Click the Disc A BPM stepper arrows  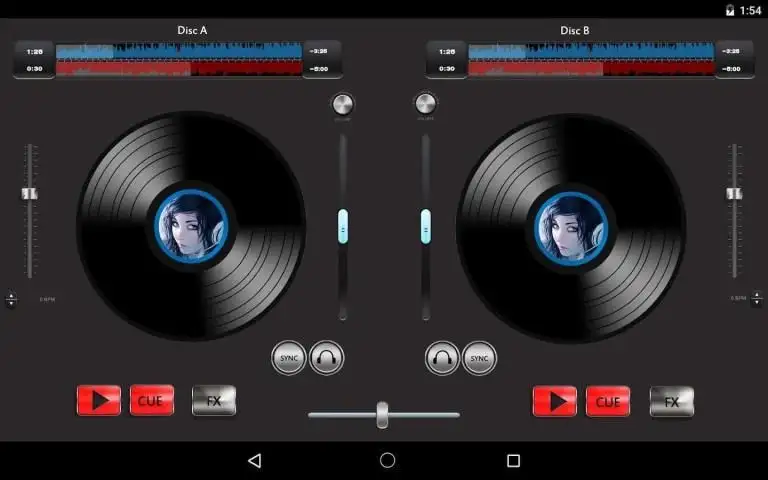point(11,299)
